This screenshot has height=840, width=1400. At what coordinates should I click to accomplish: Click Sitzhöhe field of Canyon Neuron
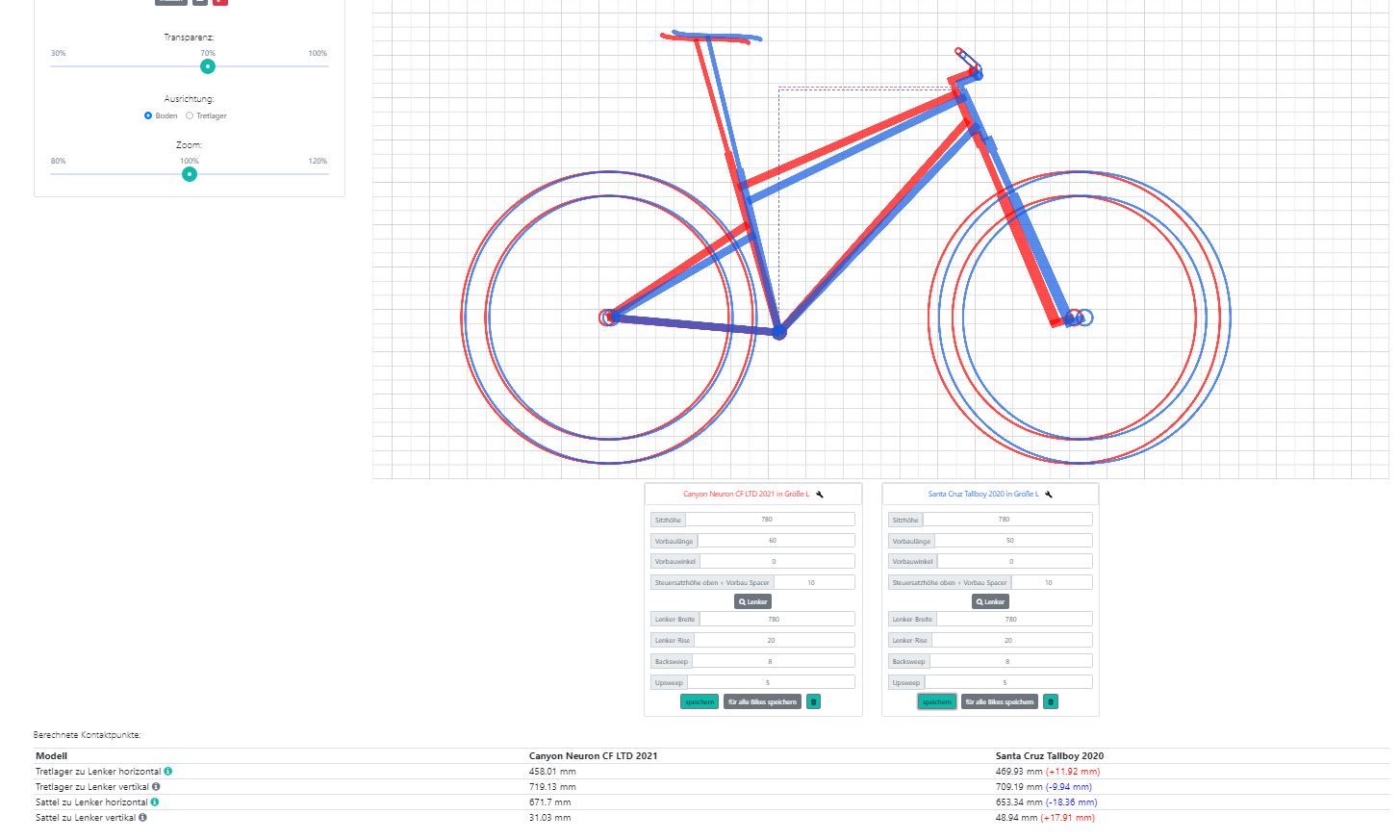(769, 520)
